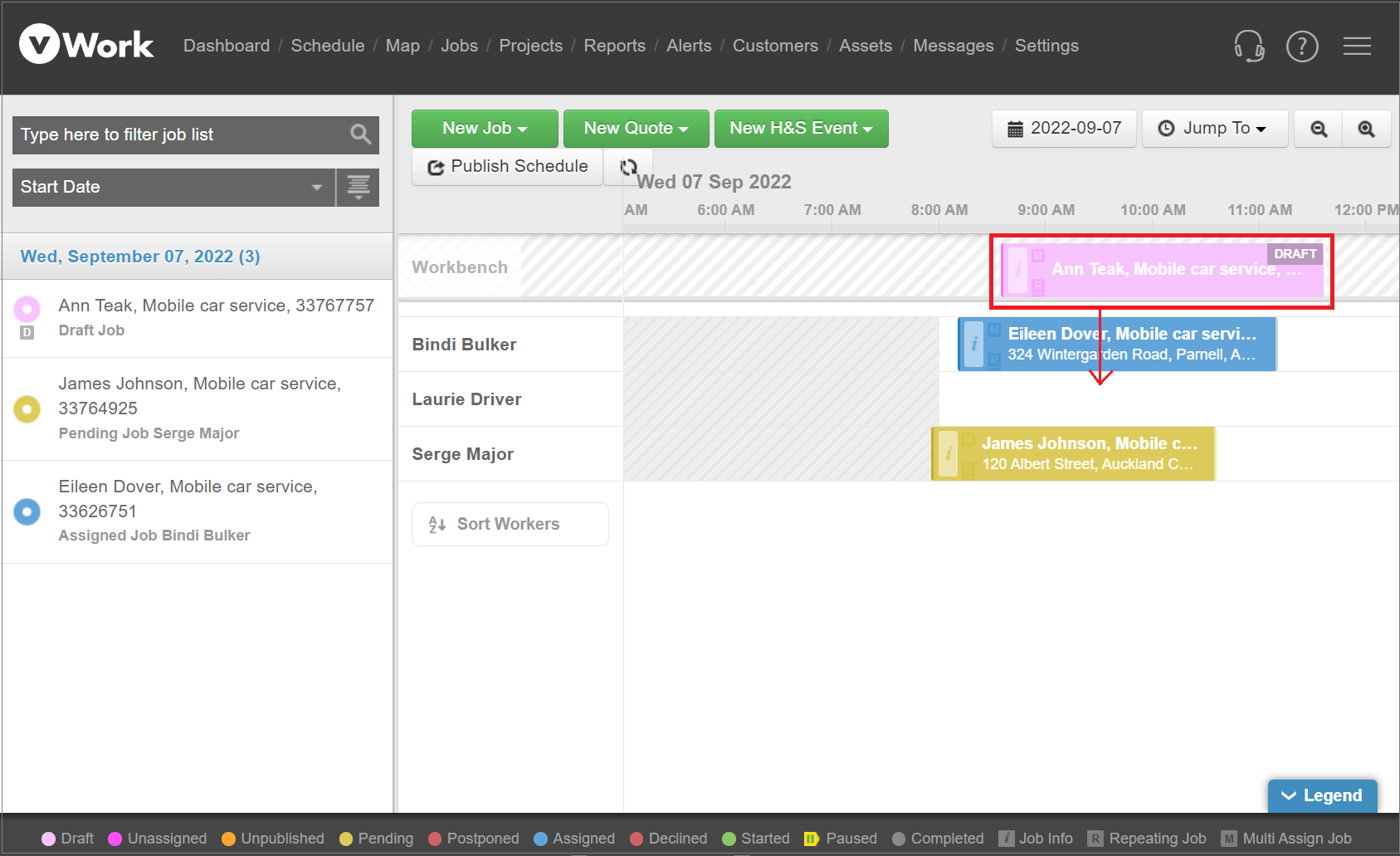This screenshot has width=1400, height=856.
Task: Refresh the schedule with the circular arrow icon
Action: [x=628, y=166]
